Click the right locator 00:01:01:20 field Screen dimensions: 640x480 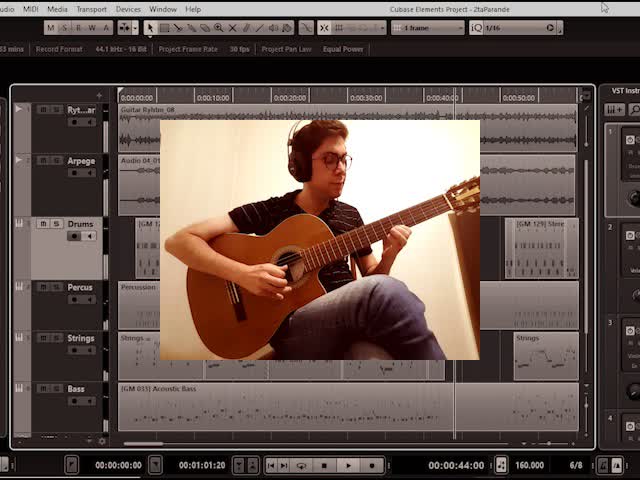click(x=202, y=465)
